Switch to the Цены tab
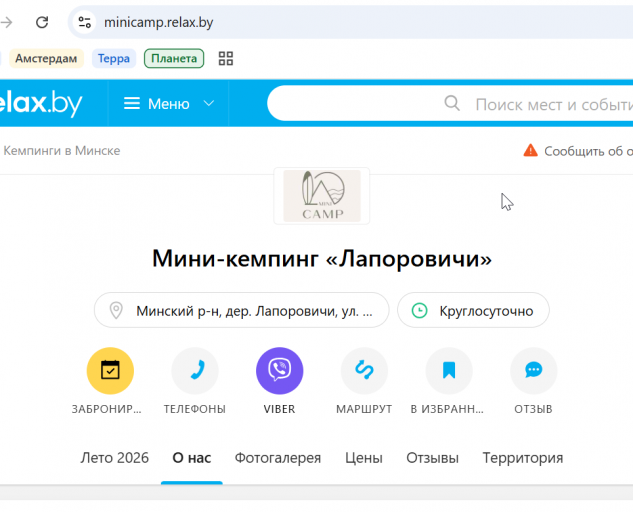The image size is (633, 512). 364,458
